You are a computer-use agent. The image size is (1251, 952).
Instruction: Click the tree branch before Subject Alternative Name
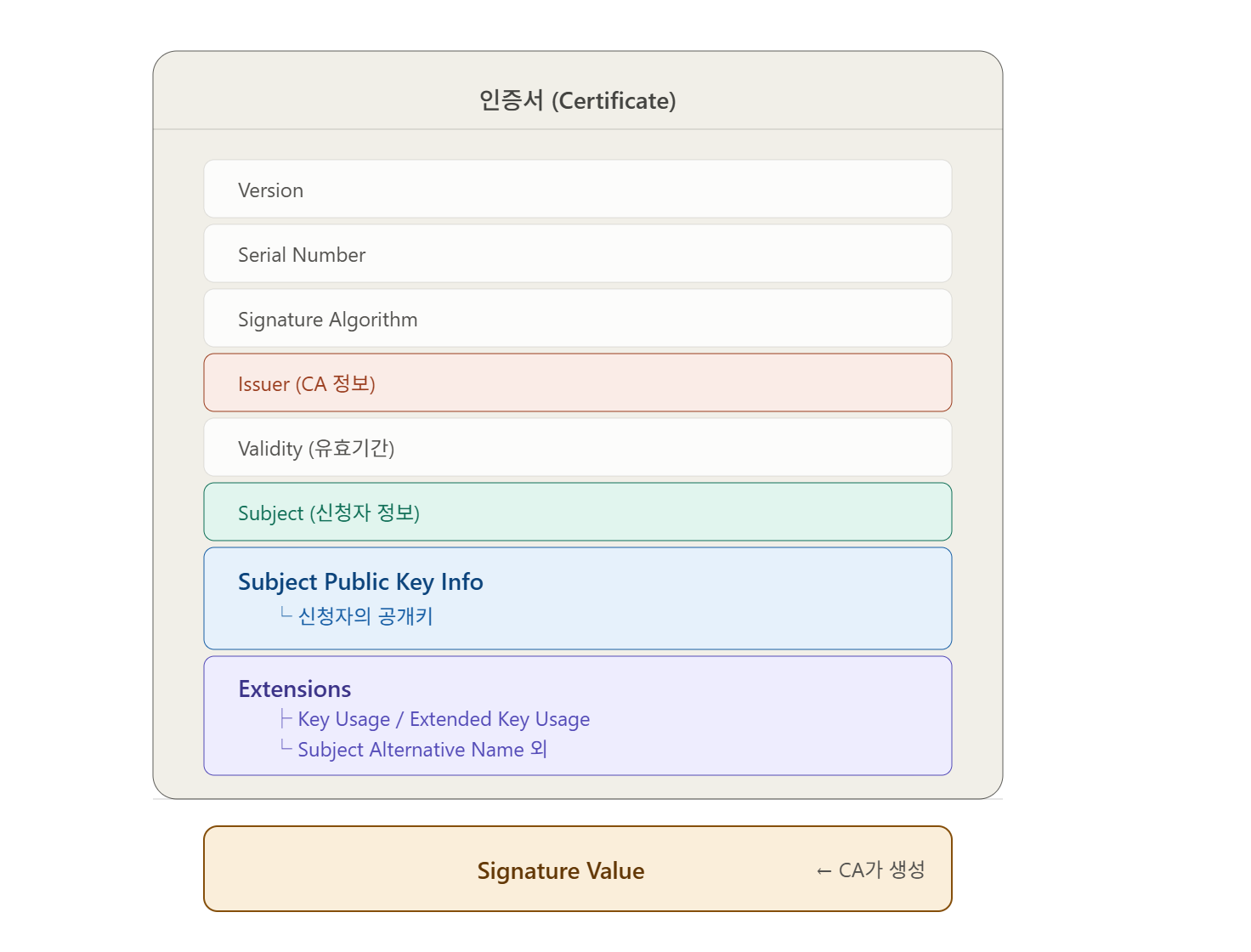tap(286, 746)
